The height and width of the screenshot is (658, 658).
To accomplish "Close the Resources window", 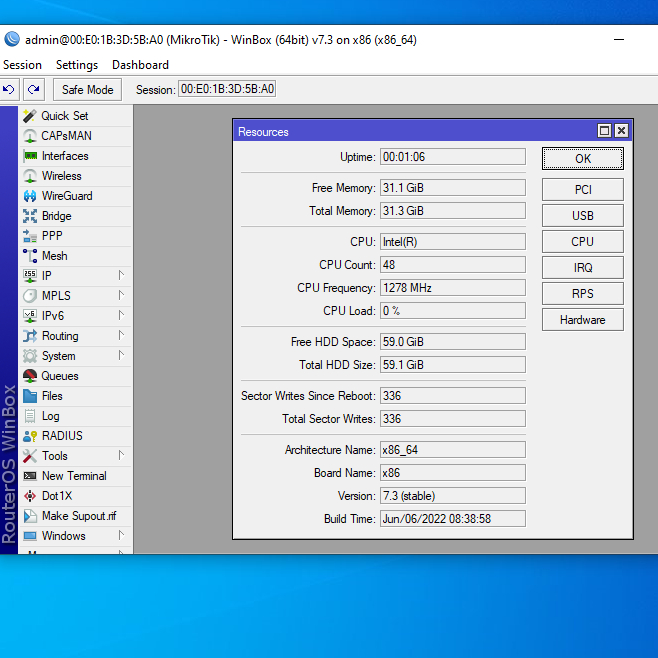I will click(x=621, y=131).
